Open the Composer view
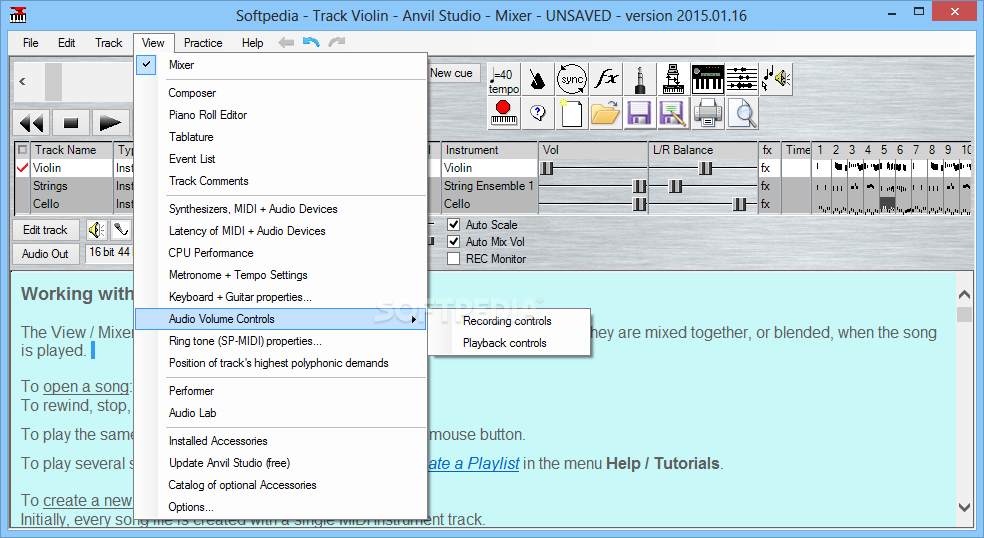 (x=281, y=93)
